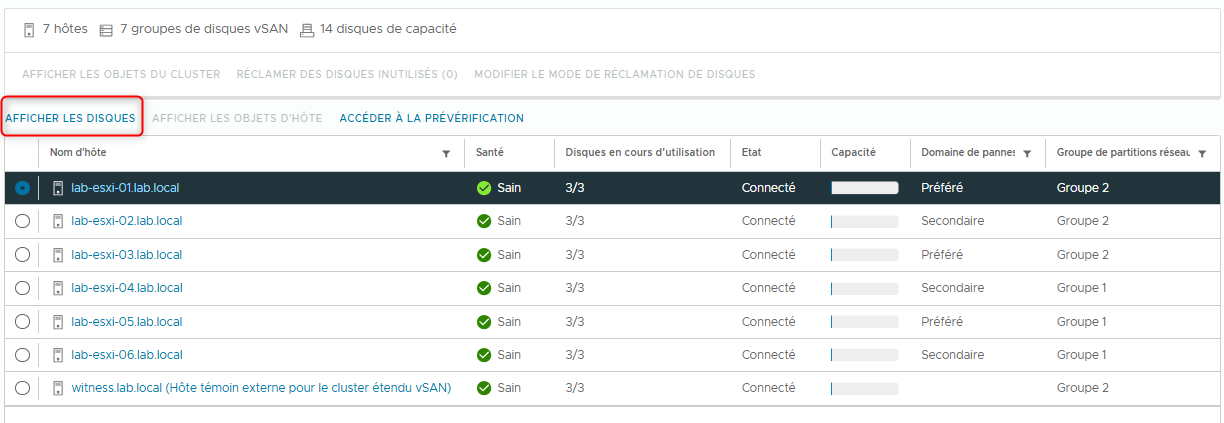Click 'Préféré' cell for lab-esxi-03
The height and width of the screenshot is (423, 1224).
click(942, 255)
